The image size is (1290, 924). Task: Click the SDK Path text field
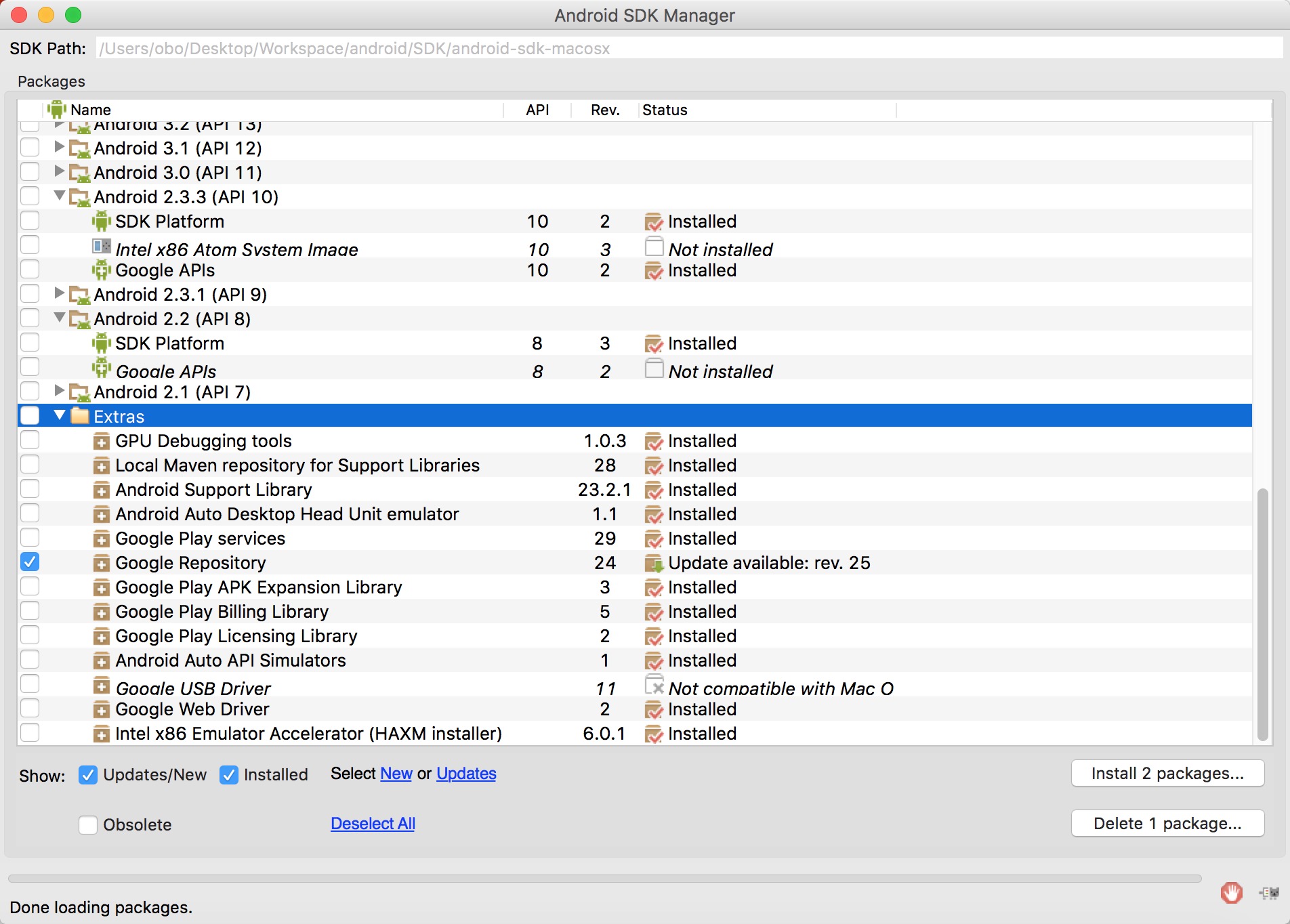pyautogui.click(x=689, y=48)
